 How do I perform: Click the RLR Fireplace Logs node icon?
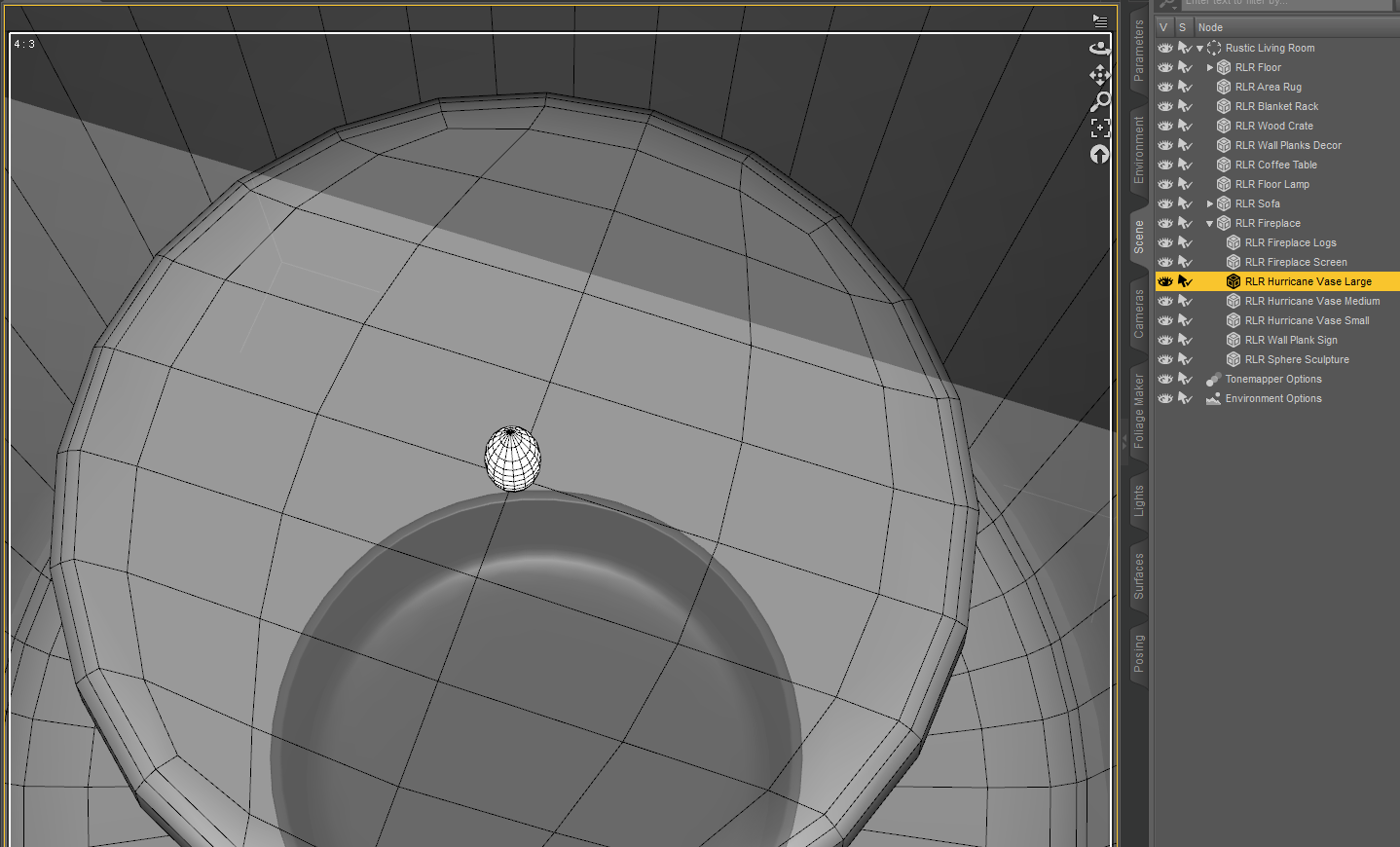click(1234, 242)
